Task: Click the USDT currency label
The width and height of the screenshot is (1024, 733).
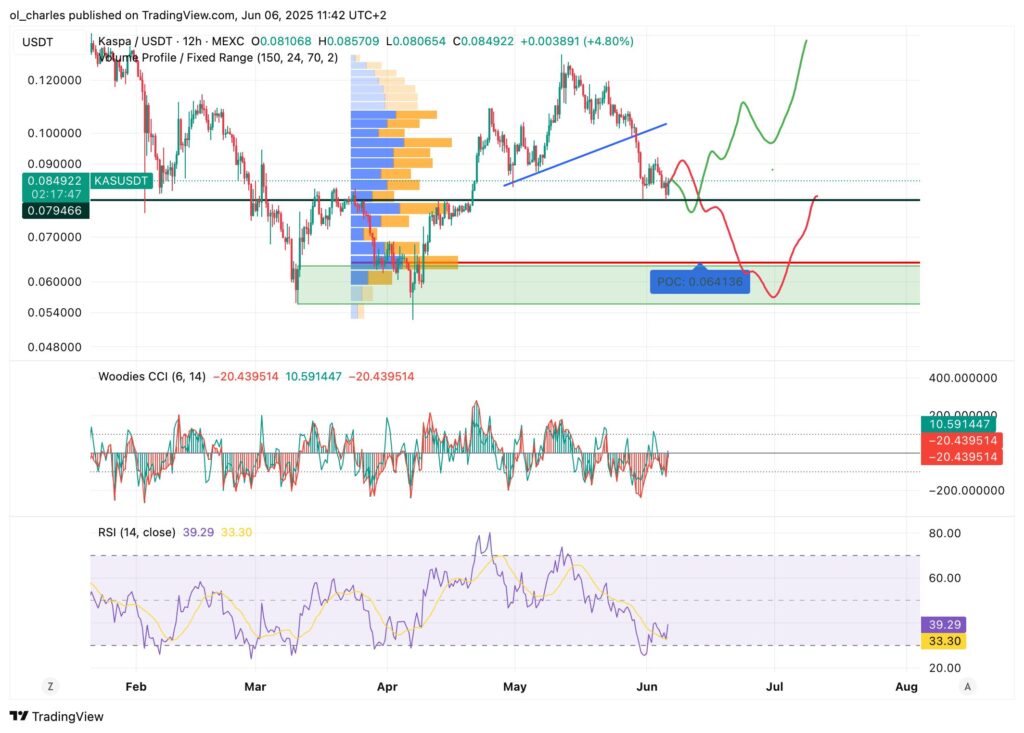Action: tap(36, 41)
